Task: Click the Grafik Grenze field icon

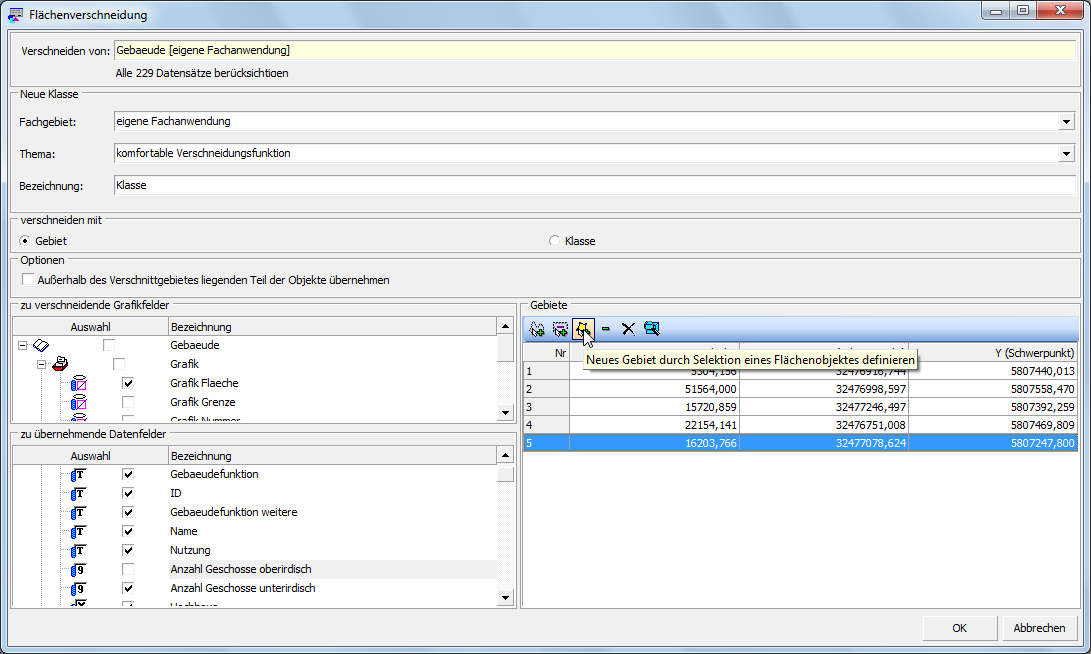Action: pyautogui.click(x=79, y=402)
